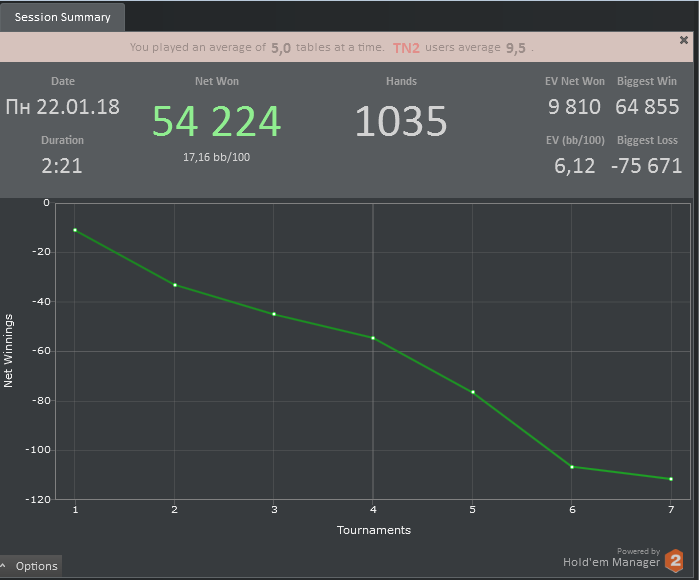
Task: Switch to the Session Summary tab
Action: [x=62, y=17]
